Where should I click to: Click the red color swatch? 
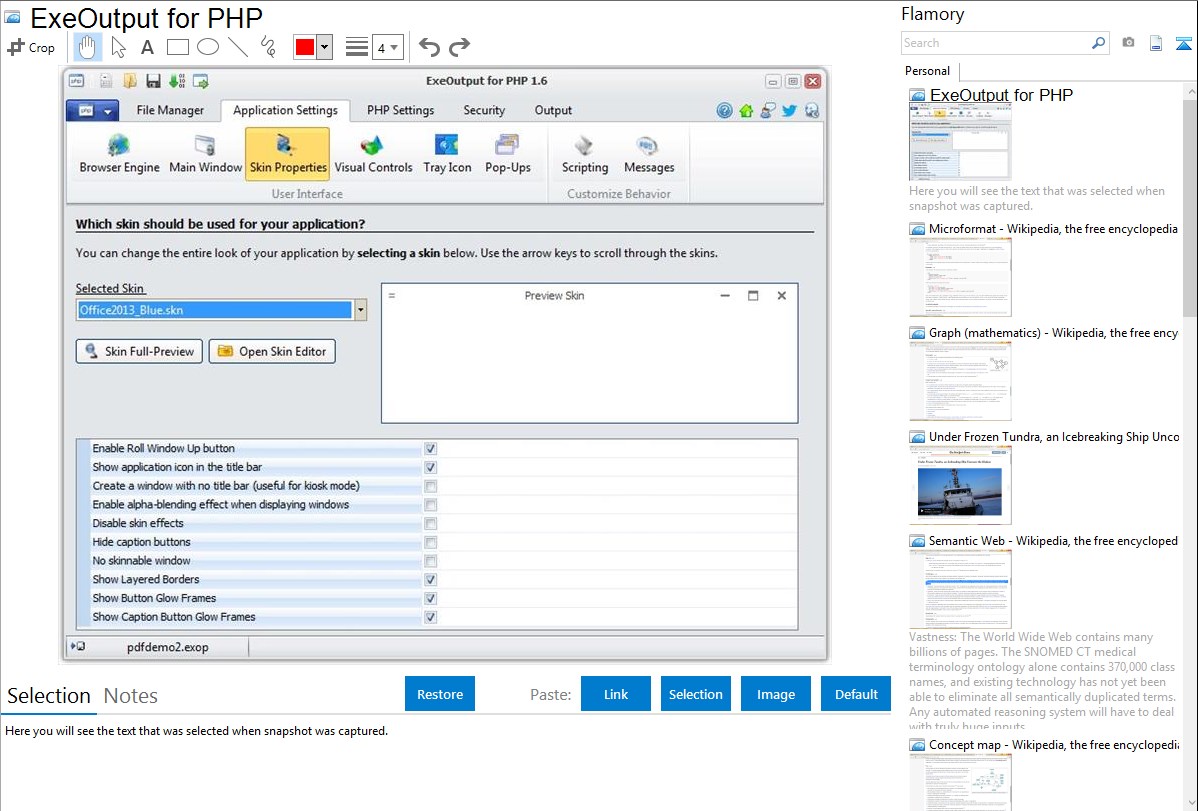(305, 47)
